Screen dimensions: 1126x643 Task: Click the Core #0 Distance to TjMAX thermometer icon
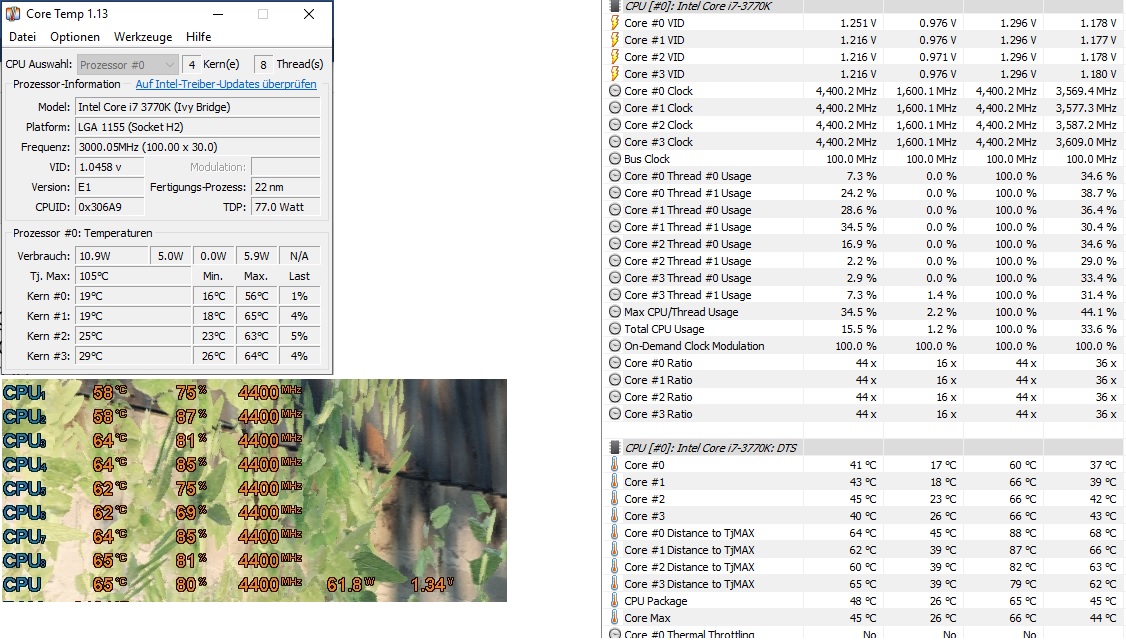[615, 533]
